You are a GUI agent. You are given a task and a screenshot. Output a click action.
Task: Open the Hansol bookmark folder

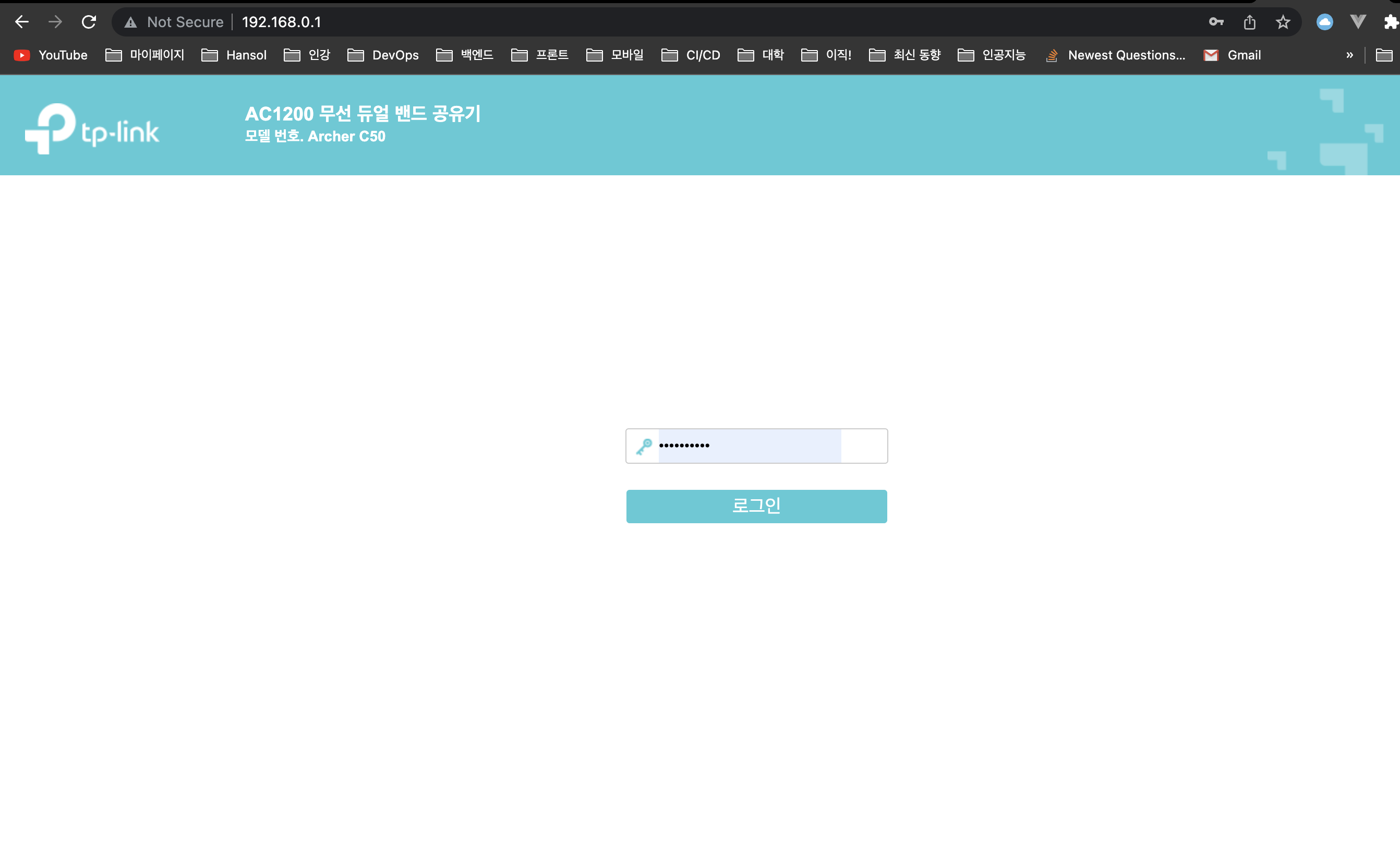[x=234, y=55]
